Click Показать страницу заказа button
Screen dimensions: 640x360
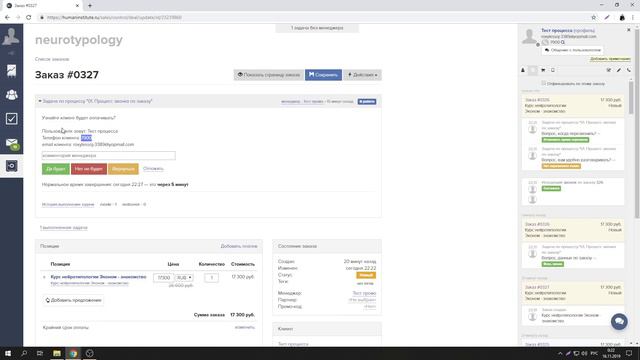coord(269,75)
